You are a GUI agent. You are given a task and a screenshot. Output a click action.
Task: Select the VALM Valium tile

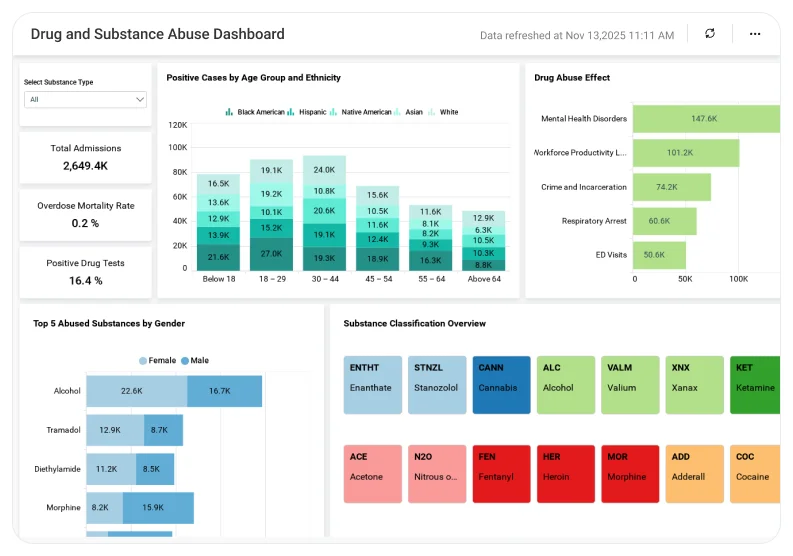click(x=630, y=385)
